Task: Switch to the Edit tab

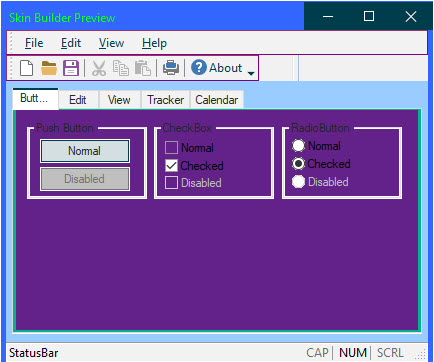Action: 78,100
